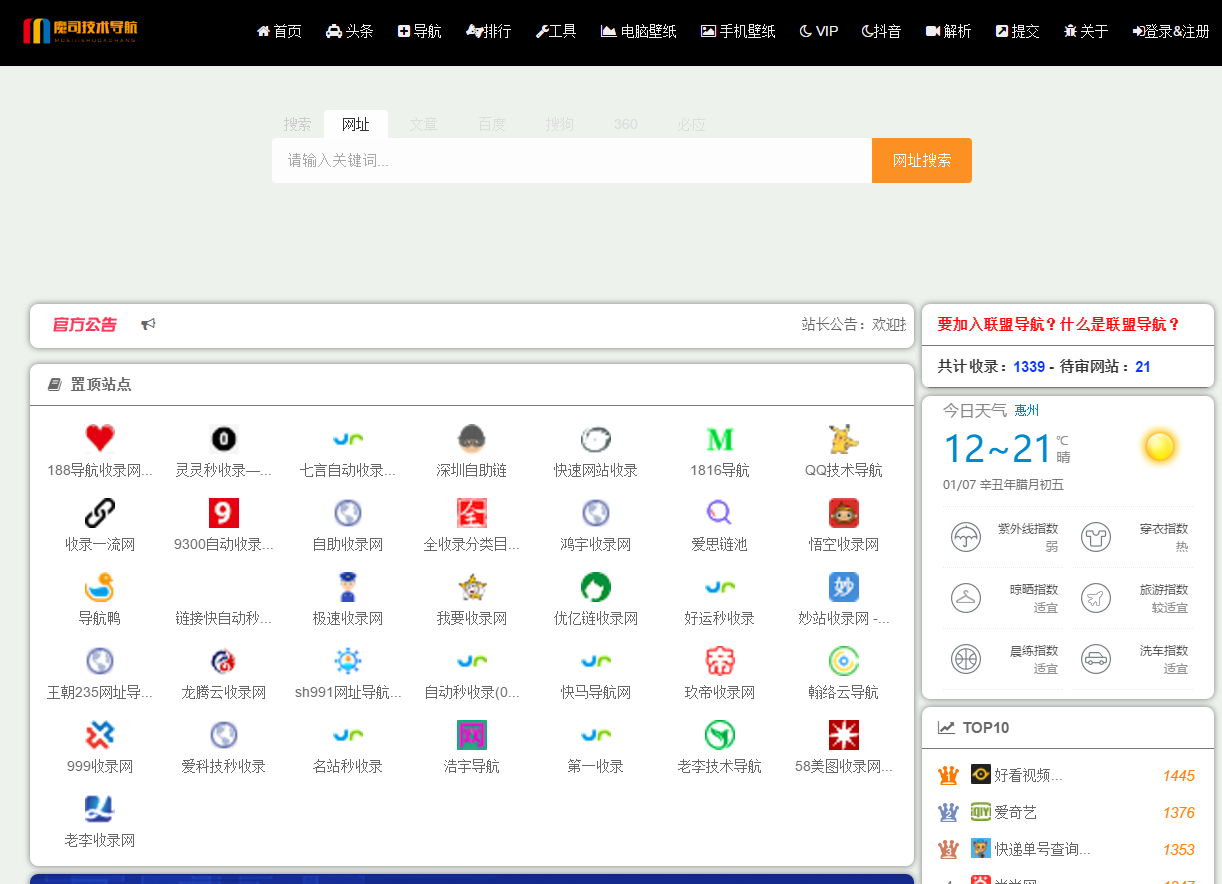Click the 爱思链池 magnifier icon
The width and height of the screenshot is (1222, 884).
pyautogui.click(x=718, y=512)
